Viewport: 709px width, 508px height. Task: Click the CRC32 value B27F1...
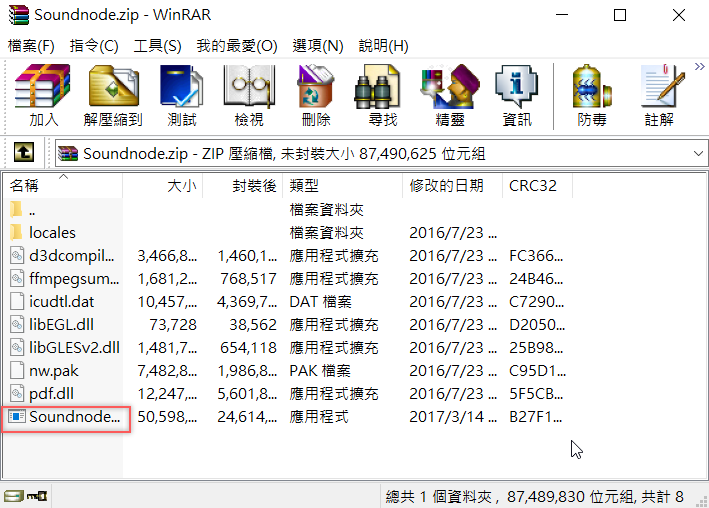coord(535,417)
